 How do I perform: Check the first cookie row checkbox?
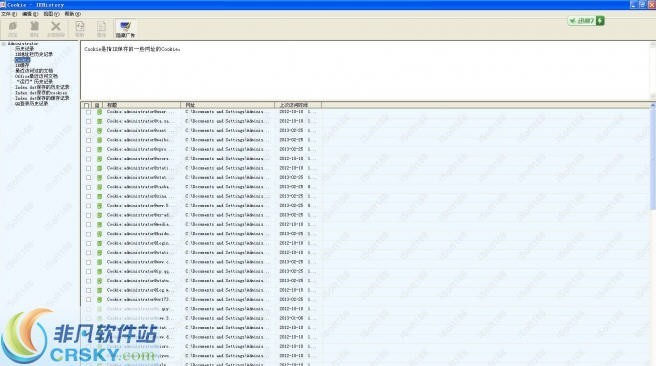pyautogui.click(x=88, y=112)
